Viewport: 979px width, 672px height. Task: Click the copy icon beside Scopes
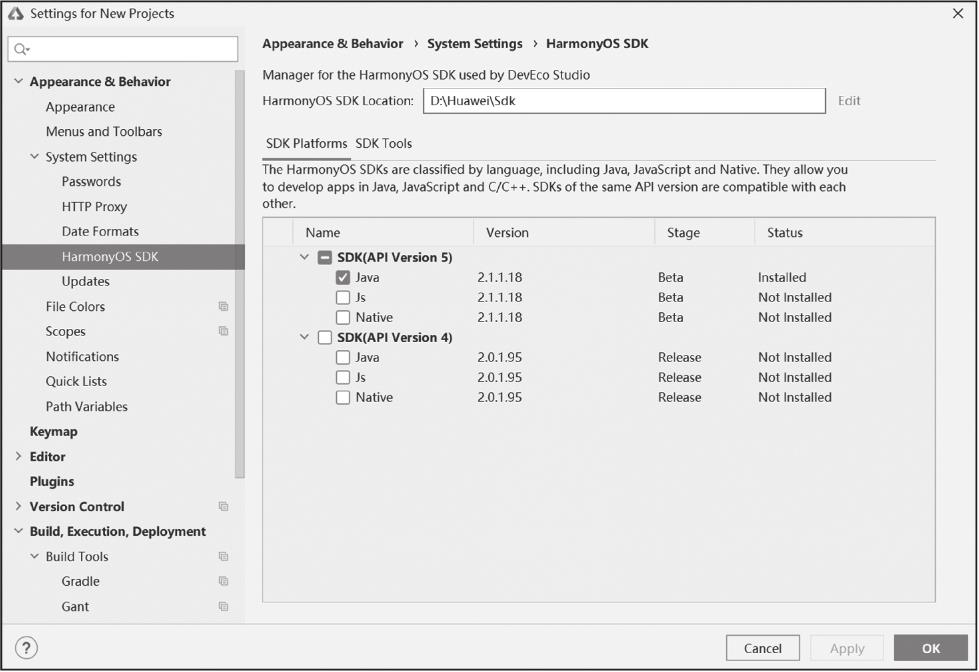223,332
